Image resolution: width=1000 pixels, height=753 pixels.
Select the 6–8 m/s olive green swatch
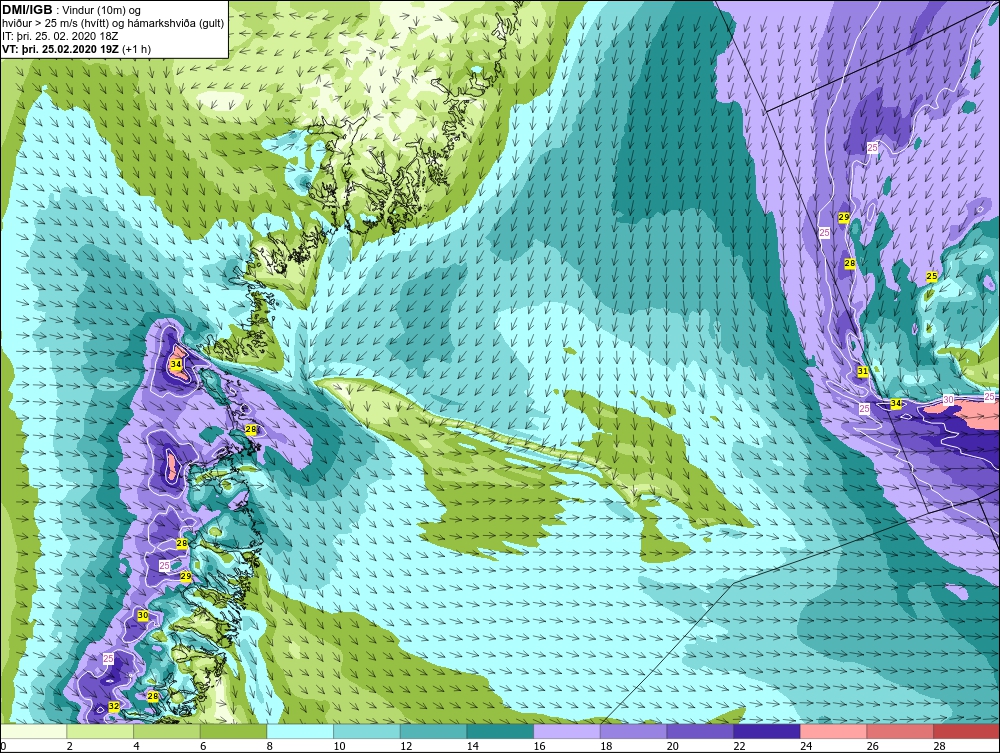coord(233,731)
